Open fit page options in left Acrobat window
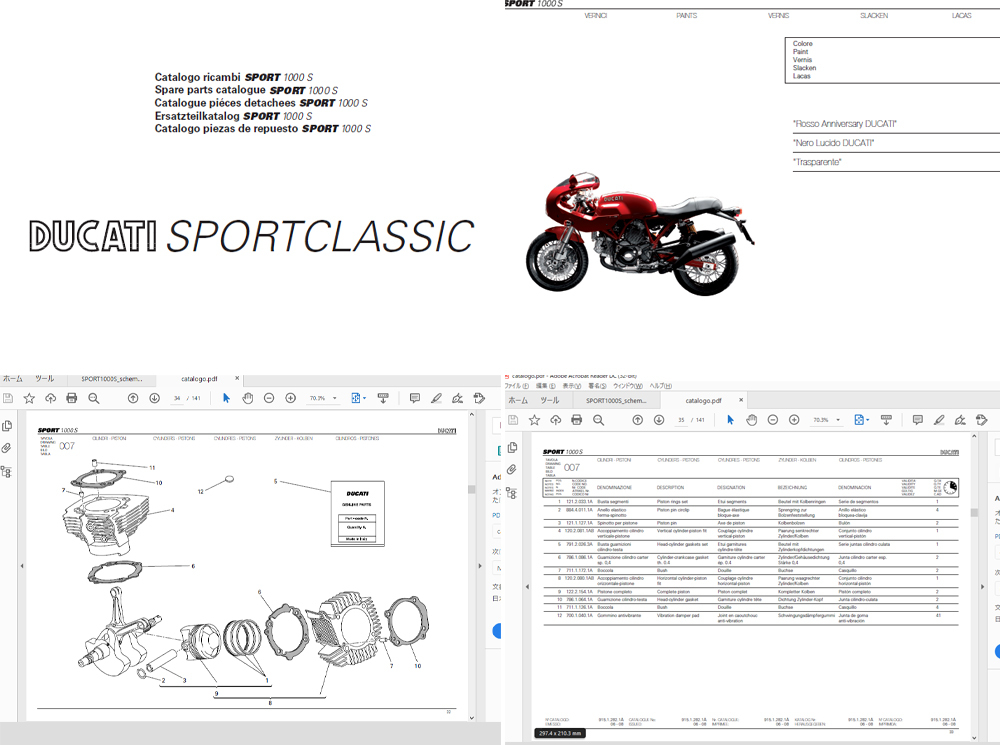The image size is (1000, 745). tap(358, 398)
